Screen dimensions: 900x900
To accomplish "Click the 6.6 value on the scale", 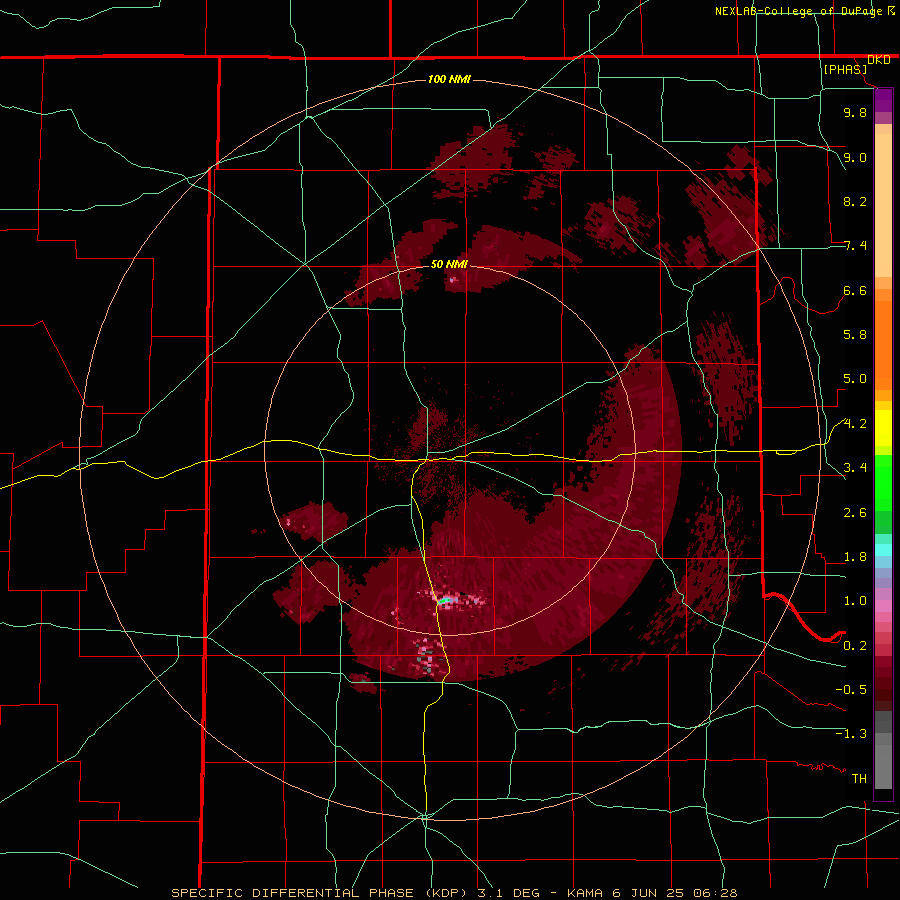I will pyautogui.click(x=855, y=290).
